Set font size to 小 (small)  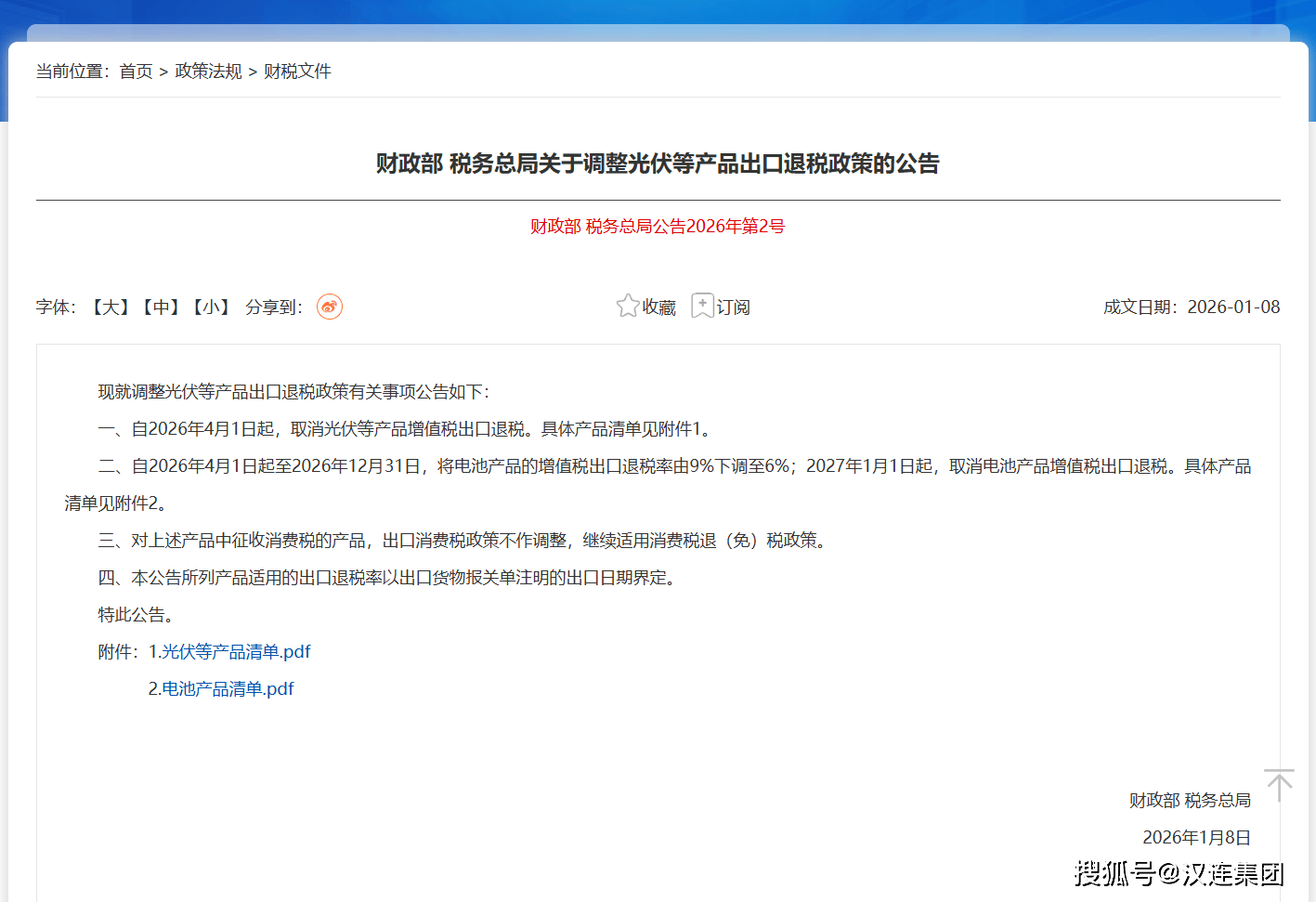(211, 307)
